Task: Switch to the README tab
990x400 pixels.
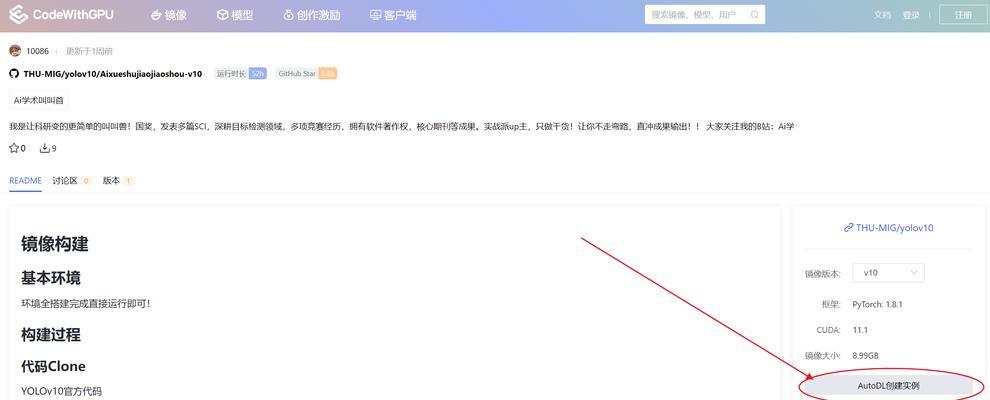Action: pyautogui.click(x=25, y=180)
